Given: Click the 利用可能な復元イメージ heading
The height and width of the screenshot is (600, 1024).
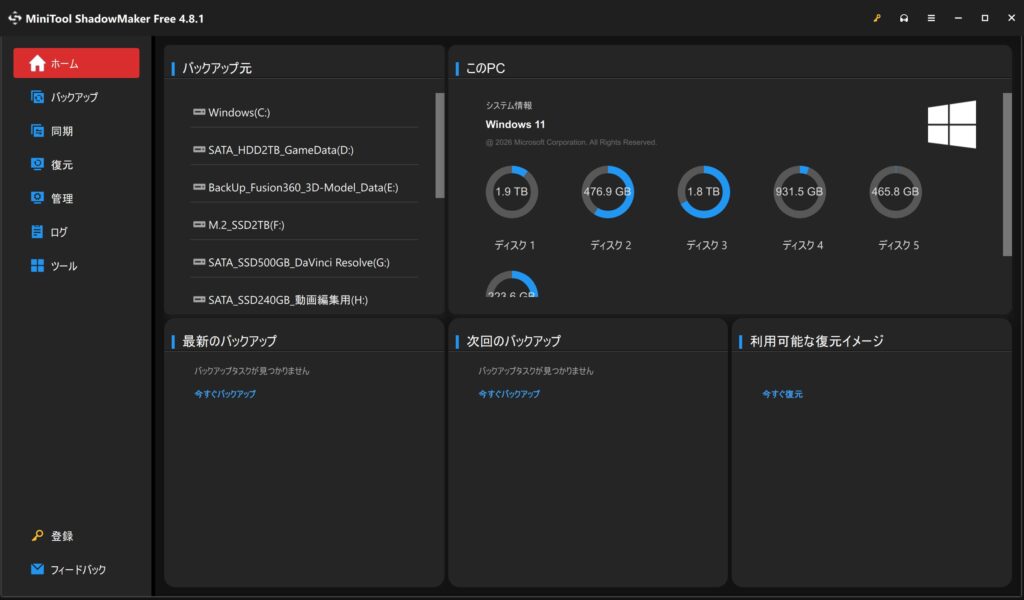Looking at the screenshot, I should tap(816, 341).
